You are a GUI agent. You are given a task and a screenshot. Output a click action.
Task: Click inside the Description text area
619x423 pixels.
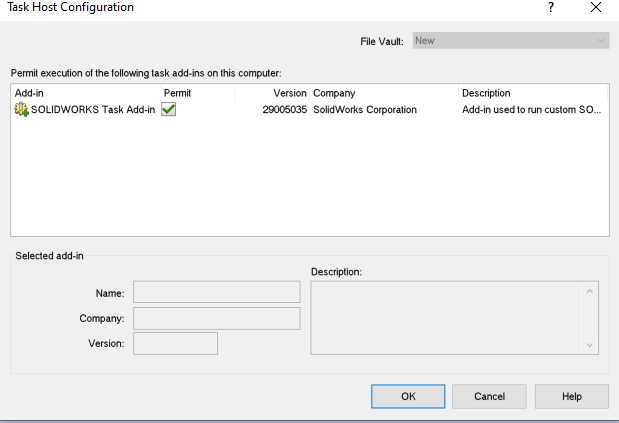coord(446,317)
